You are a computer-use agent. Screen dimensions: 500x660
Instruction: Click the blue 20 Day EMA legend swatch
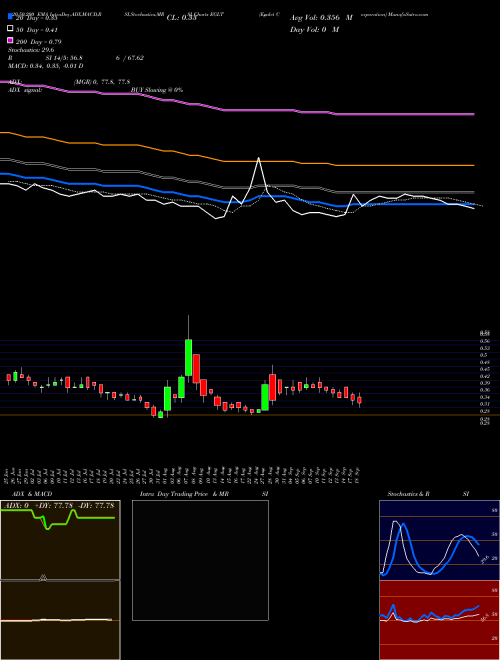(10, 17)
